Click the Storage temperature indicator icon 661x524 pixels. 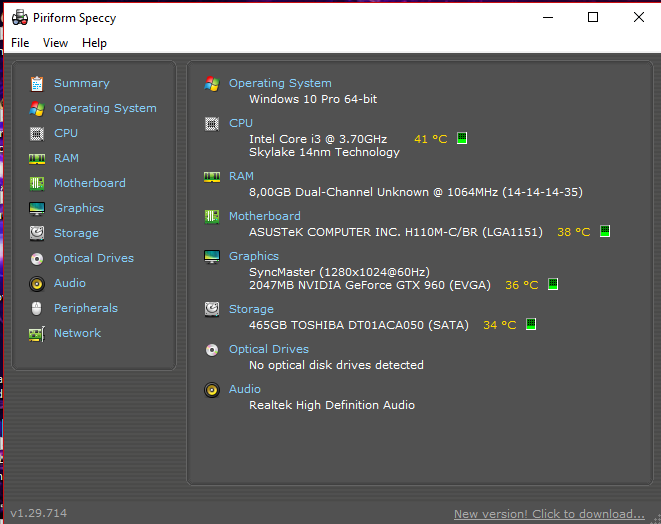click(531, 324)
